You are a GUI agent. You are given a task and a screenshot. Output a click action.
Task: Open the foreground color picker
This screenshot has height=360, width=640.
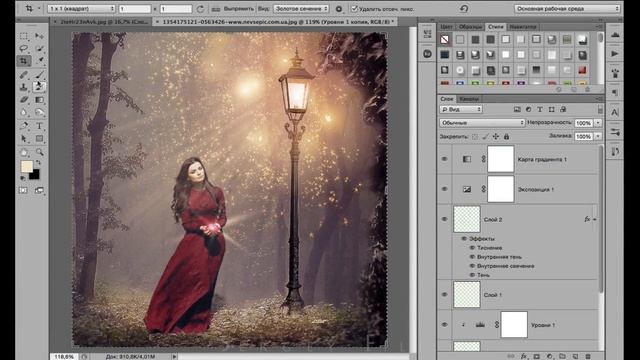[27, 166]
